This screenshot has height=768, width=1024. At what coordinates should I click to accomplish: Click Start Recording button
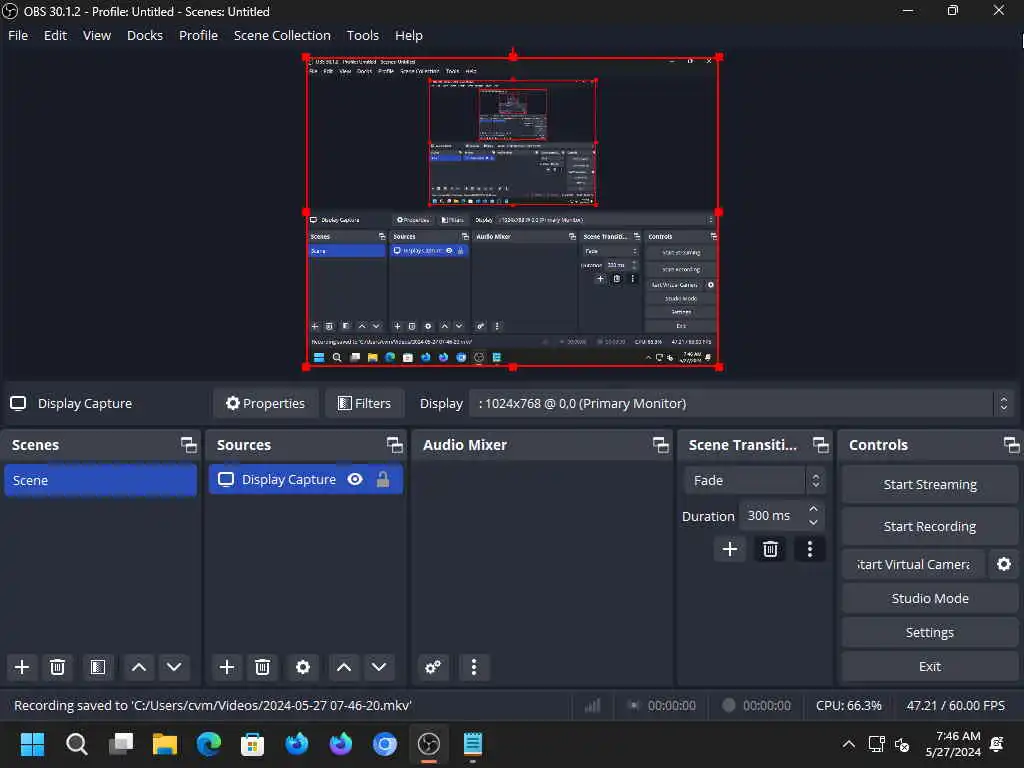pyautogui.click(x=930, y=526)
